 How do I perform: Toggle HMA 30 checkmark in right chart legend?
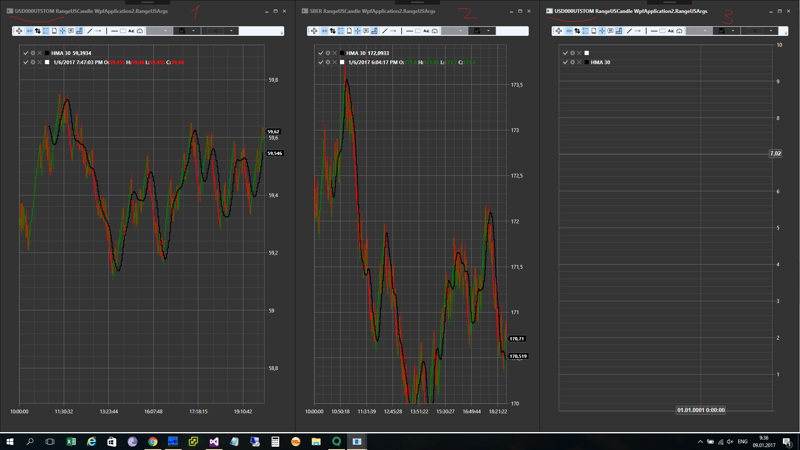pos(566,62)
